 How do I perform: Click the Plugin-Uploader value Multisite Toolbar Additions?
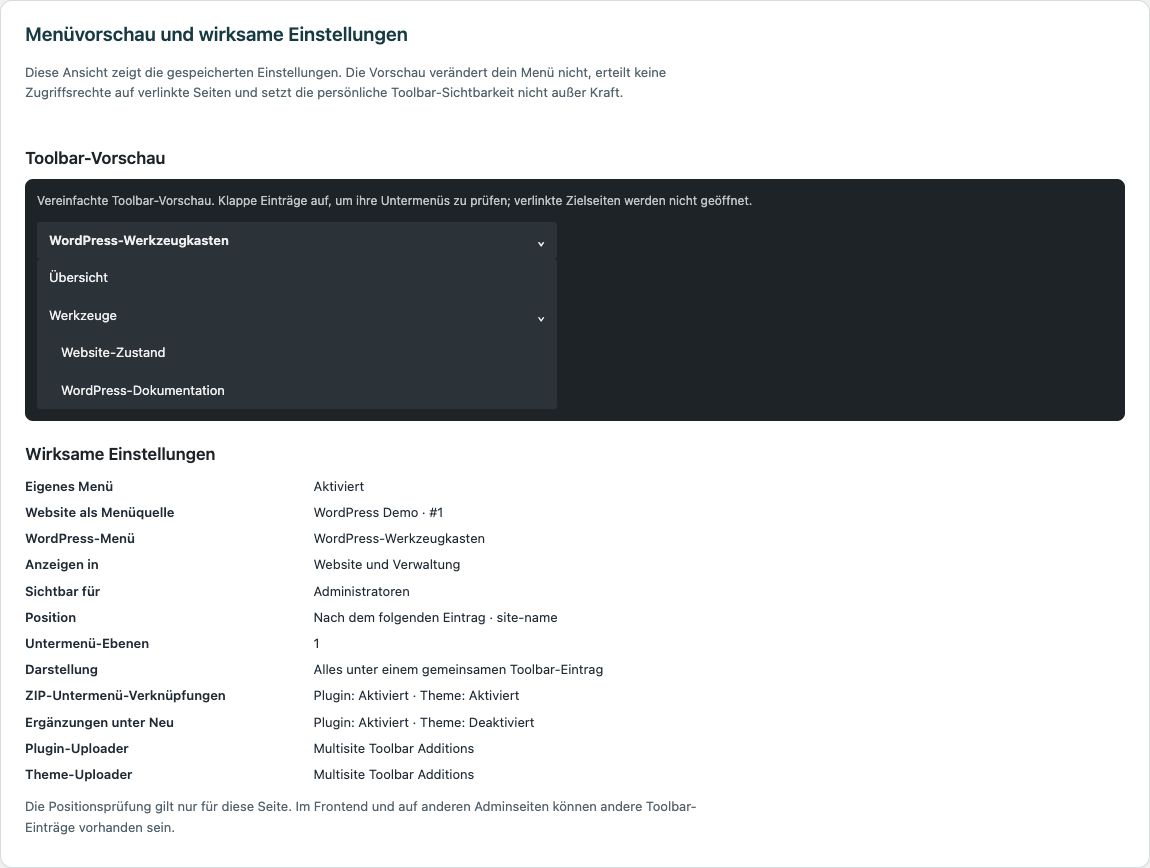point(394,748)
